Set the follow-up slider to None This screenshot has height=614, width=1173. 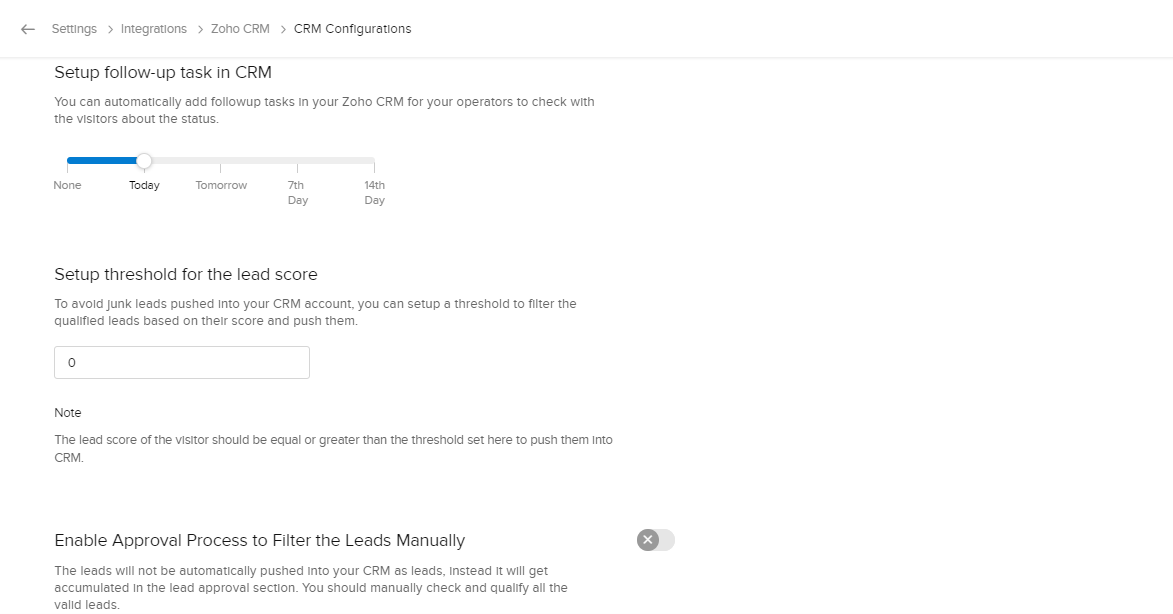coord(68,185)
